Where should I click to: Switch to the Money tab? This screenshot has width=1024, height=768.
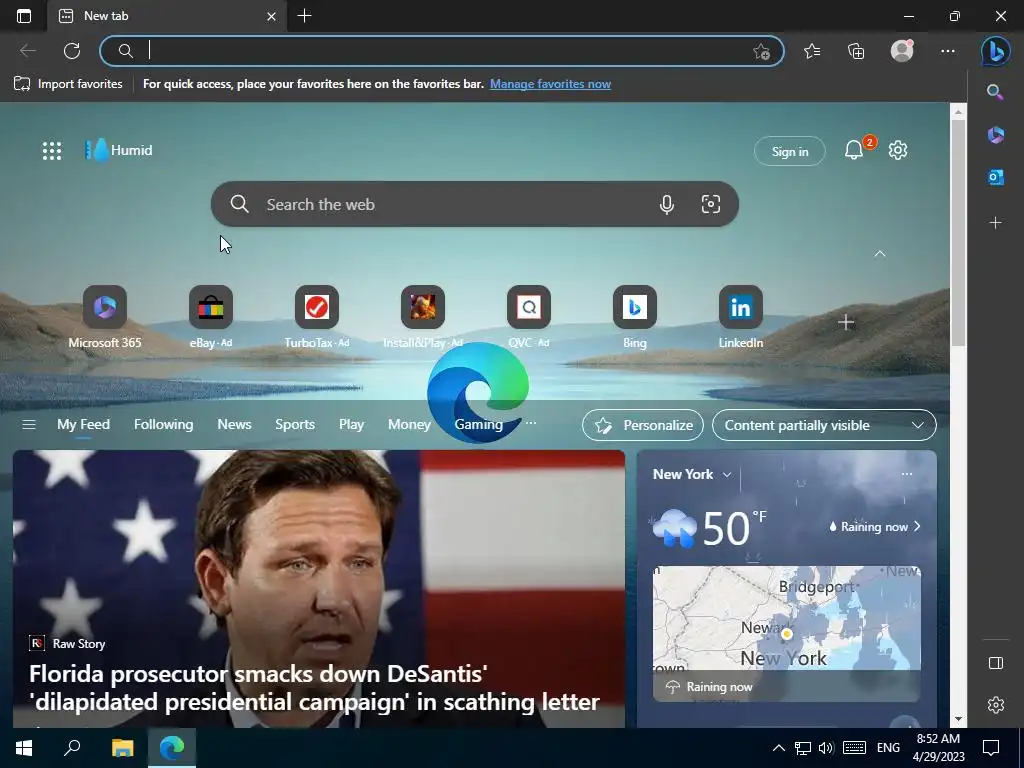click(409, 424)
